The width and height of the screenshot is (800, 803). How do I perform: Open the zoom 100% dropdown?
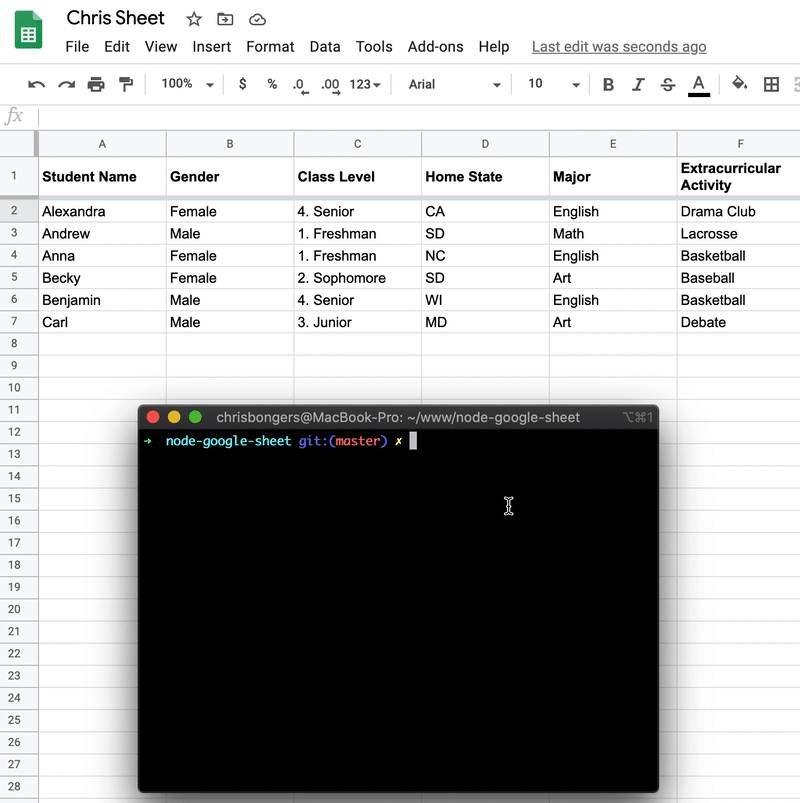click(187, 84)
